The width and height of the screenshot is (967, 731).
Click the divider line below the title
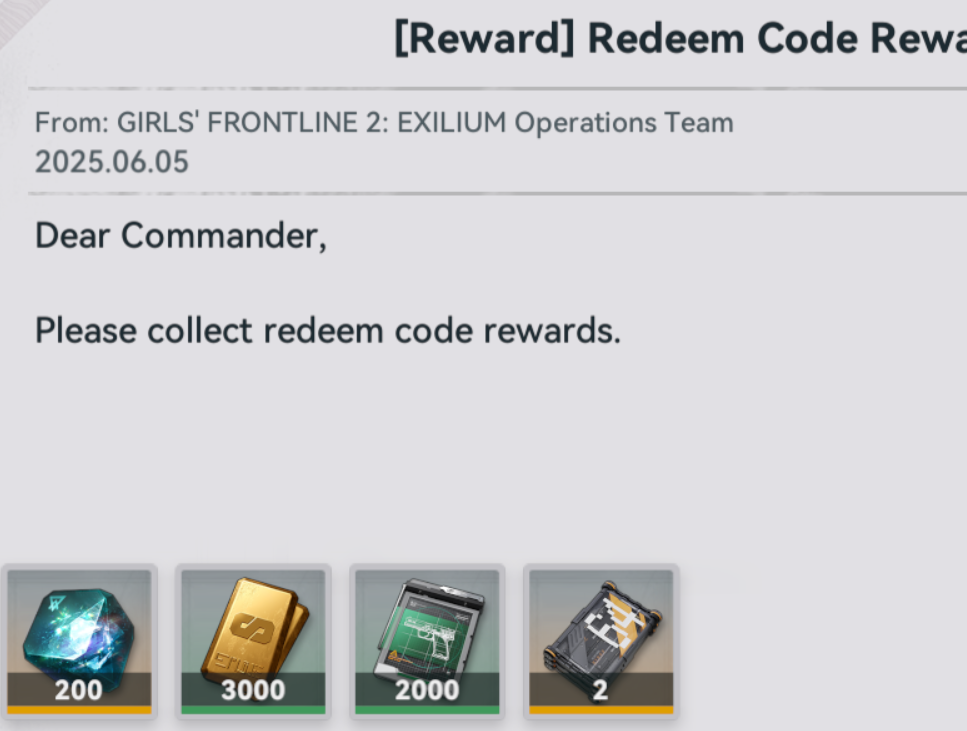coord(497,89)
